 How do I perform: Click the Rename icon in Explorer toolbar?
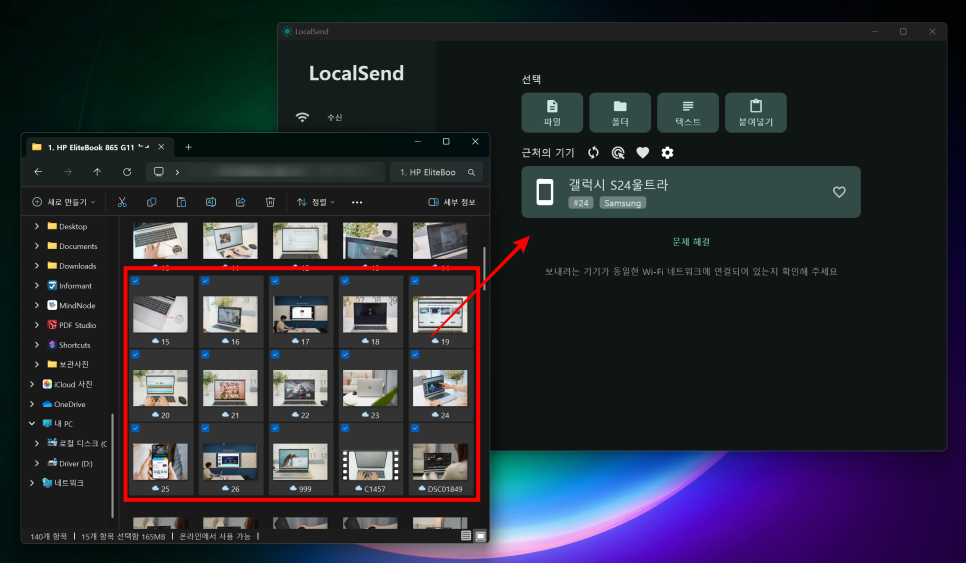(x=211, y=202)
